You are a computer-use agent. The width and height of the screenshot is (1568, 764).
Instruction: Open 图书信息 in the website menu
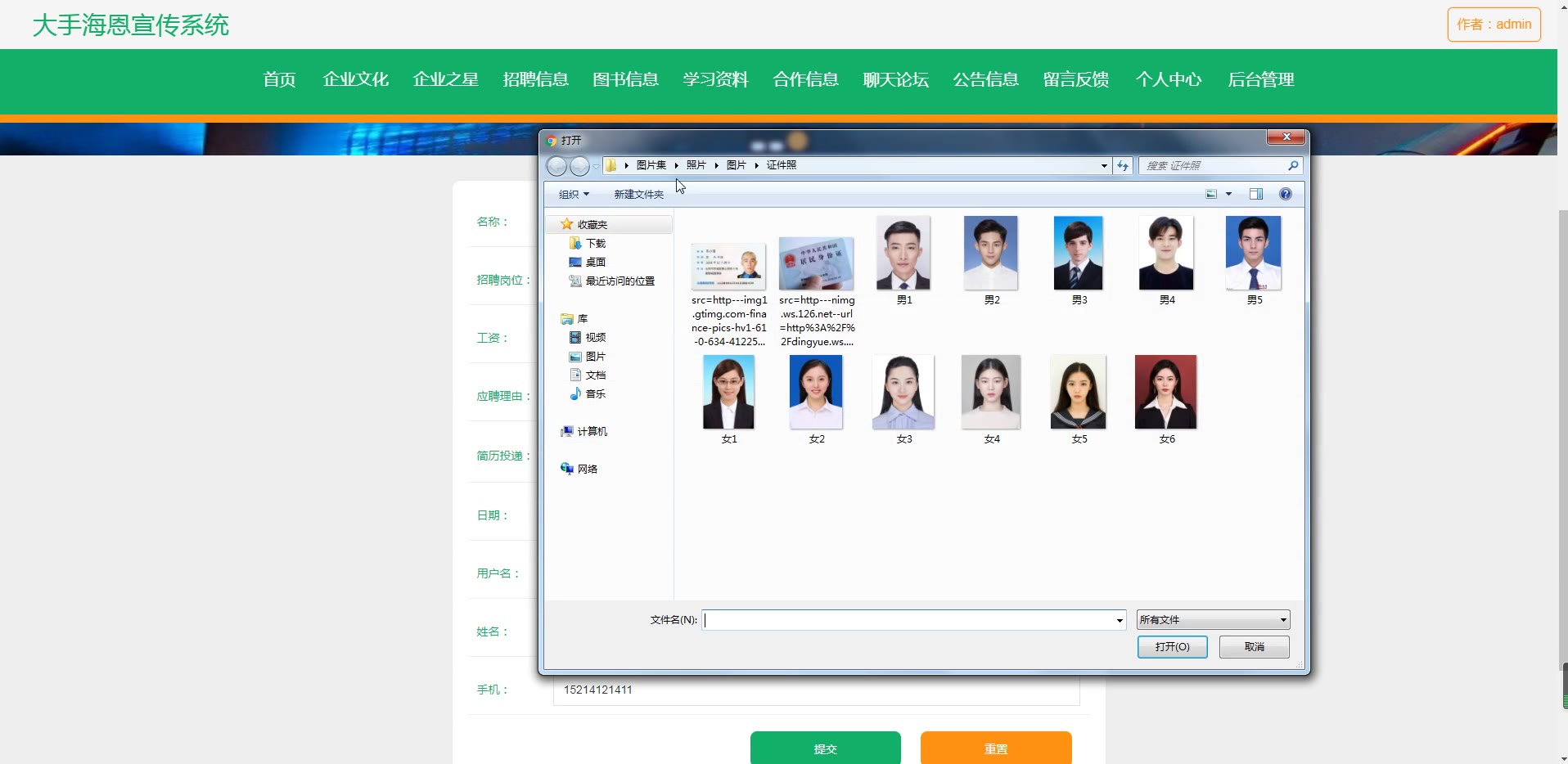[625, 79]
